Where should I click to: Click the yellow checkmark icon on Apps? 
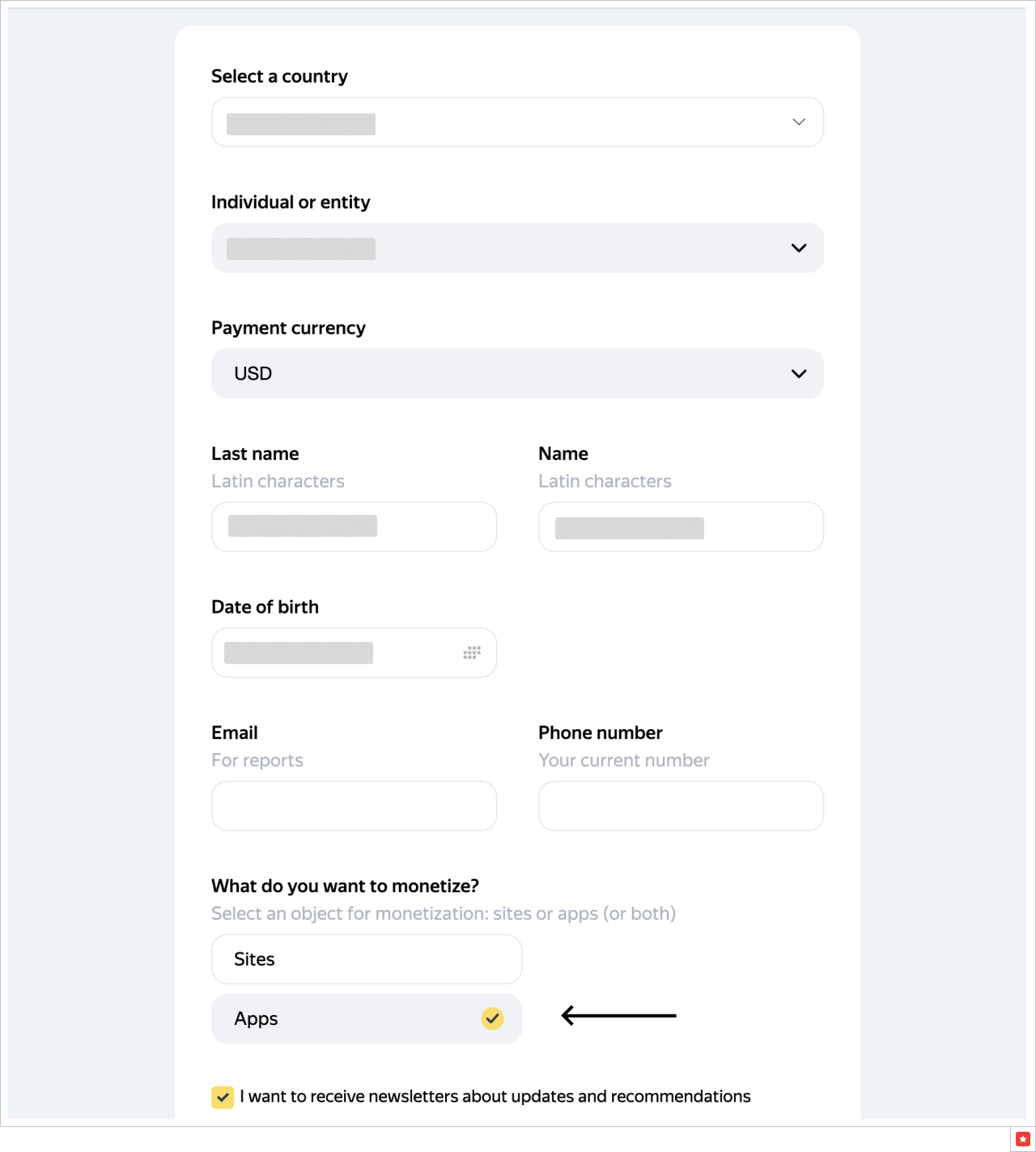coord(492,1018)
